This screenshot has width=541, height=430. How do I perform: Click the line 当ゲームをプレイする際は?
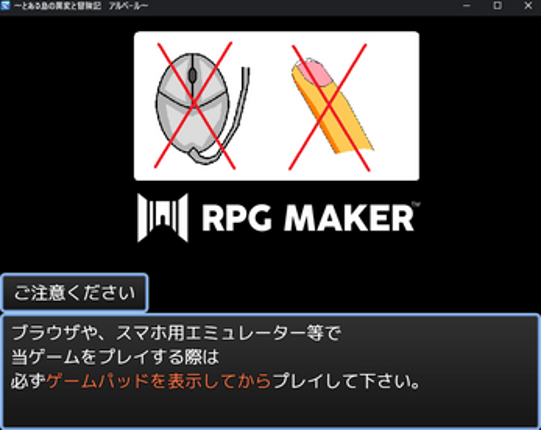(x=115, y=357)
